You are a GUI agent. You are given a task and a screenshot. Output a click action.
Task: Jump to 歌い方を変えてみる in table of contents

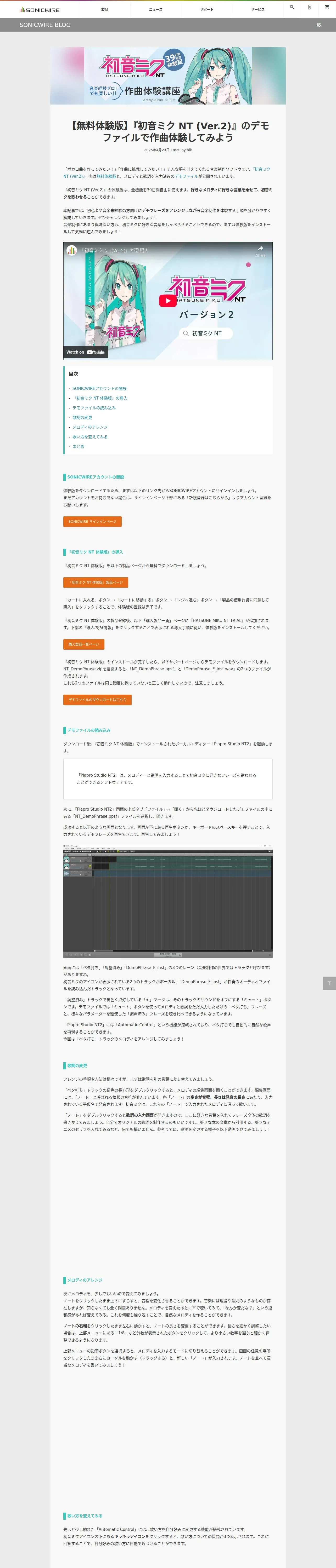click(90, 437)
